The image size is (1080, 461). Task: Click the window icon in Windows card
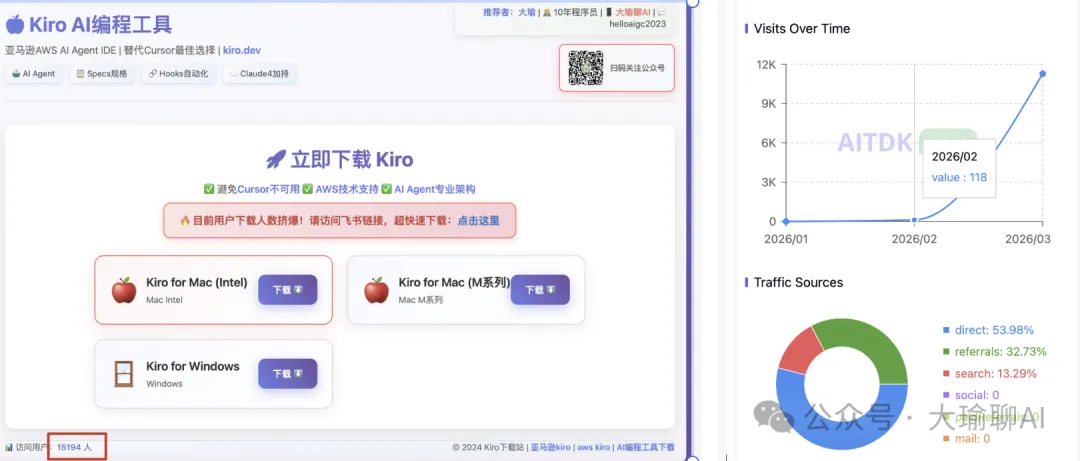coord(124,373)
